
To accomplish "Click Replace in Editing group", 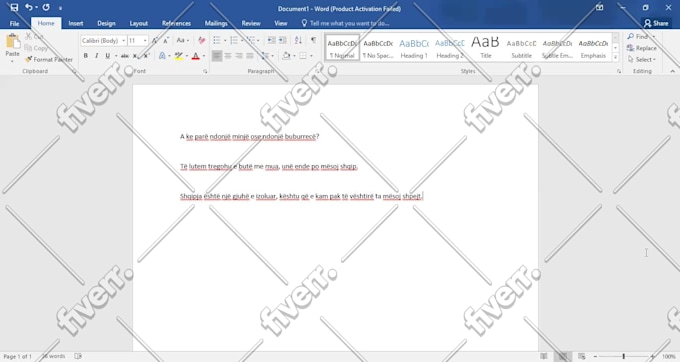I will (x=642, y=48).
